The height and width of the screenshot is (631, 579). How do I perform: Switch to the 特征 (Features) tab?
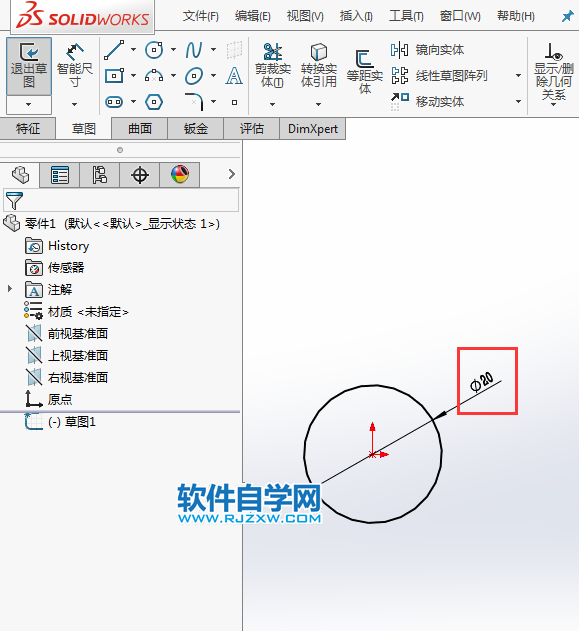click(28, 129)
